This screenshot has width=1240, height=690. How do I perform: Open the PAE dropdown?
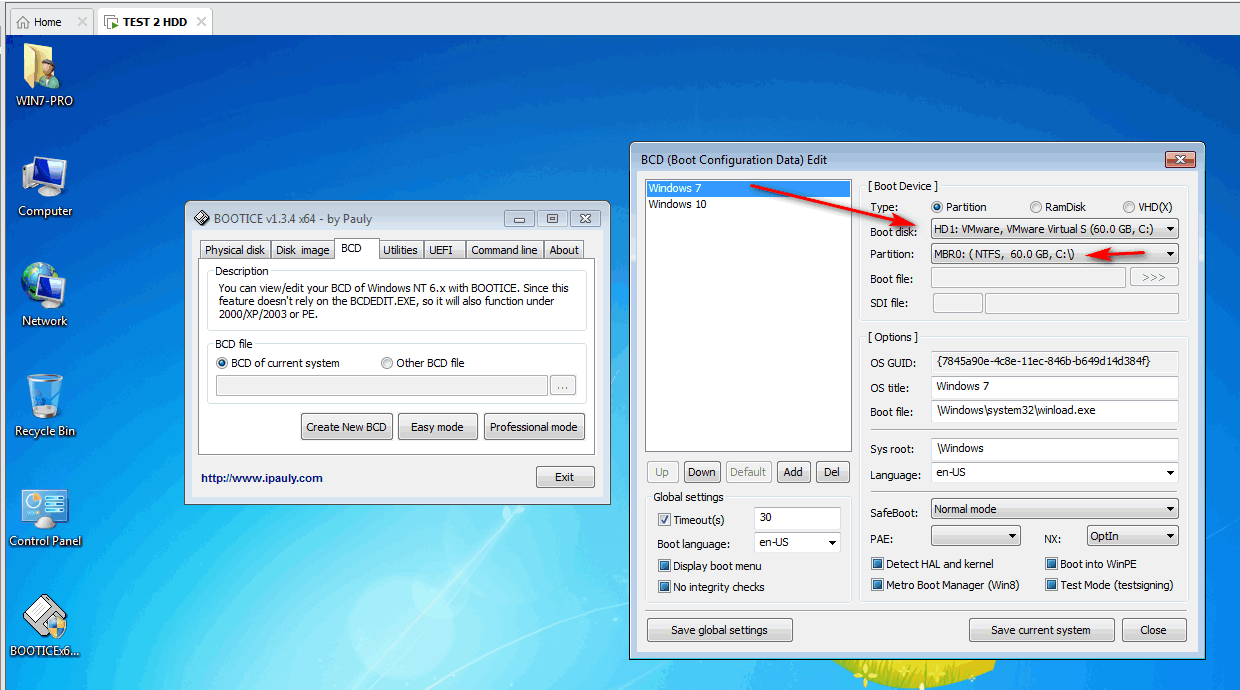tap(975, 536)
